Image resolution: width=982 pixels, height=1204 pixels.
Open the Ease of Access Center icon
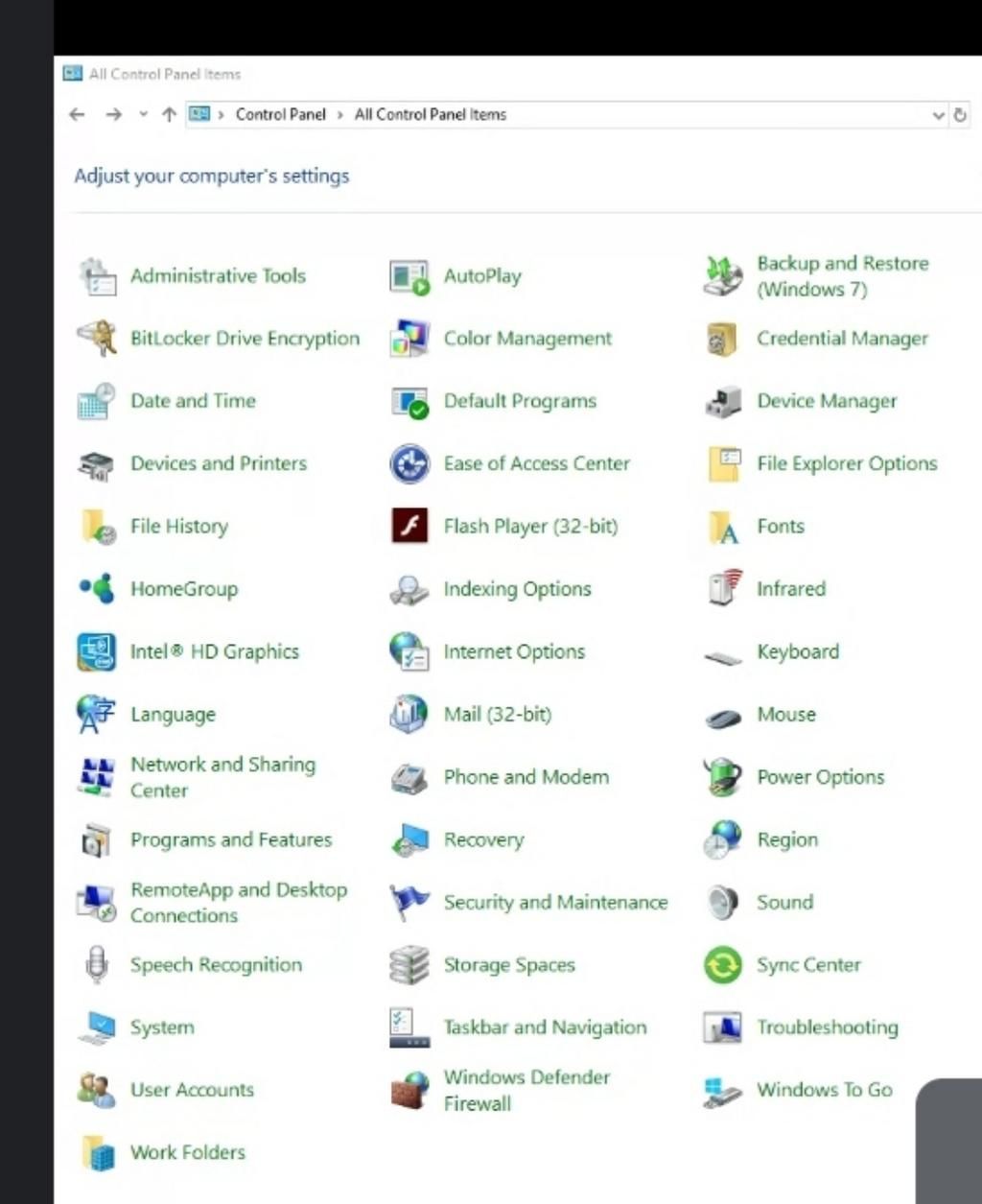pyautogui.click(x=409, y=464)
